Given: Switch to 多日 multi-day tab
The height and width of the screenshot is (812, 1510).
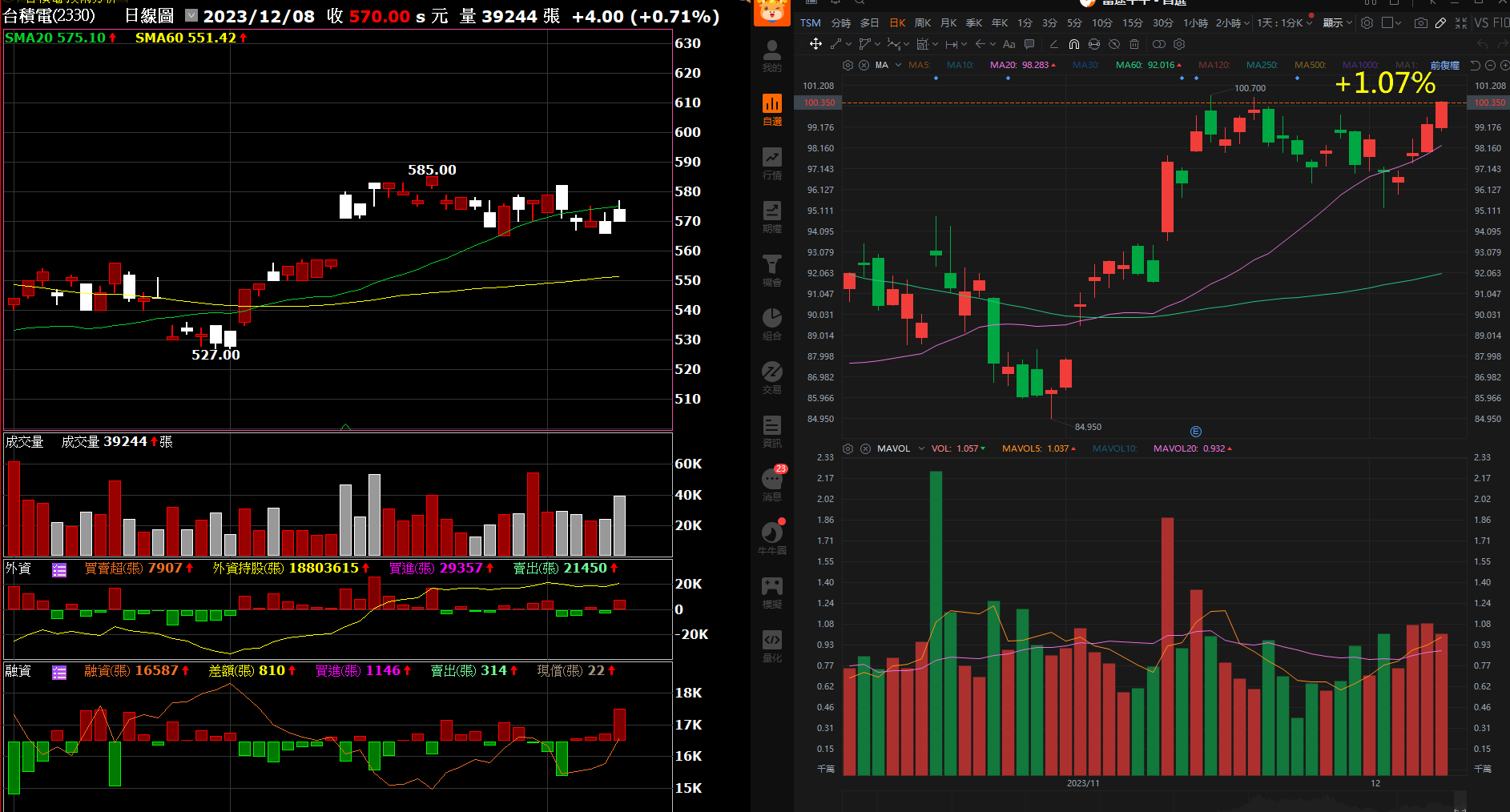Looking at the screenshot, I should click(869, 23).
